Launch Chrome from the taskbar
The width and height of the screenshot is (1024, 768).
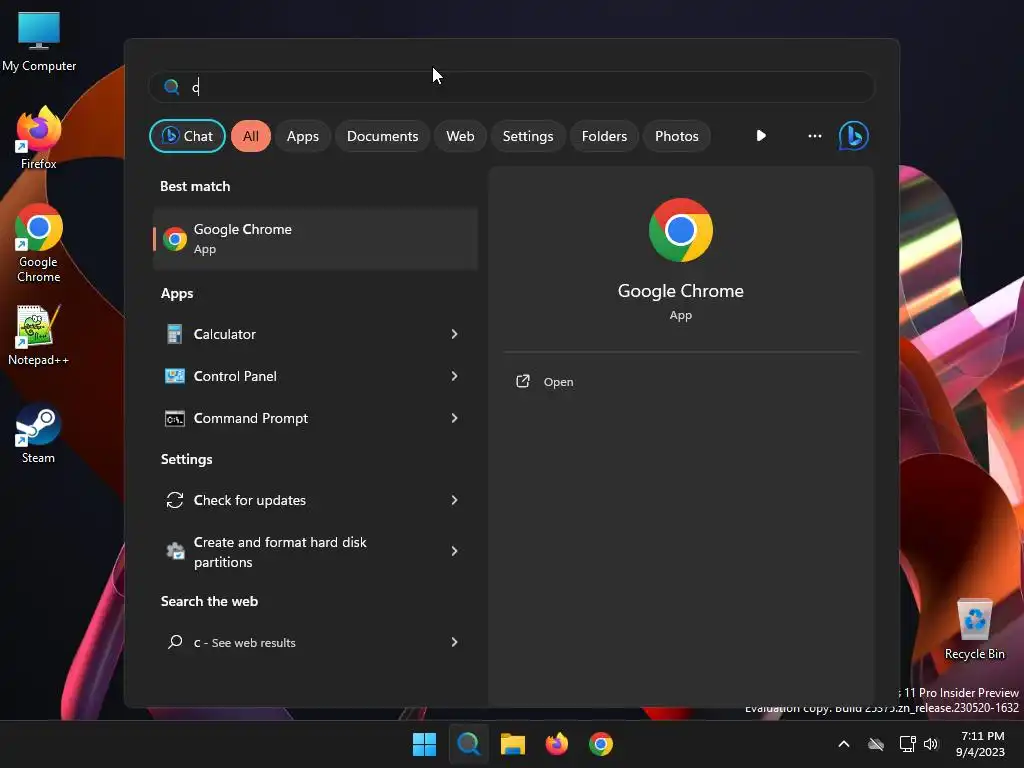click(601, 744)
